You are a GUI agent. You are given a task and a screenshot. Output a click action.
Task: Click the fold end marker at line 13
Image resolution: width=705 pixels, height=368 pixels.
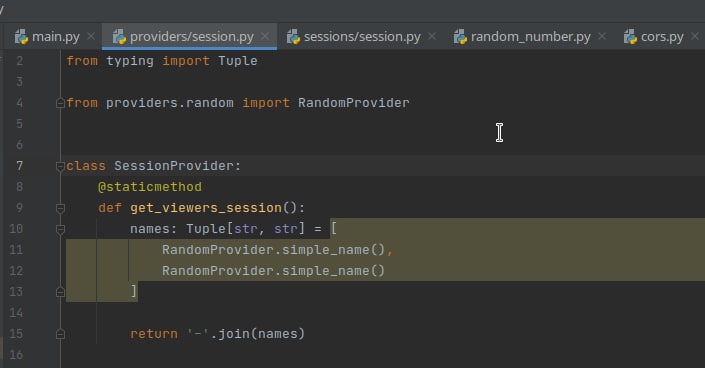click(60, 292)
